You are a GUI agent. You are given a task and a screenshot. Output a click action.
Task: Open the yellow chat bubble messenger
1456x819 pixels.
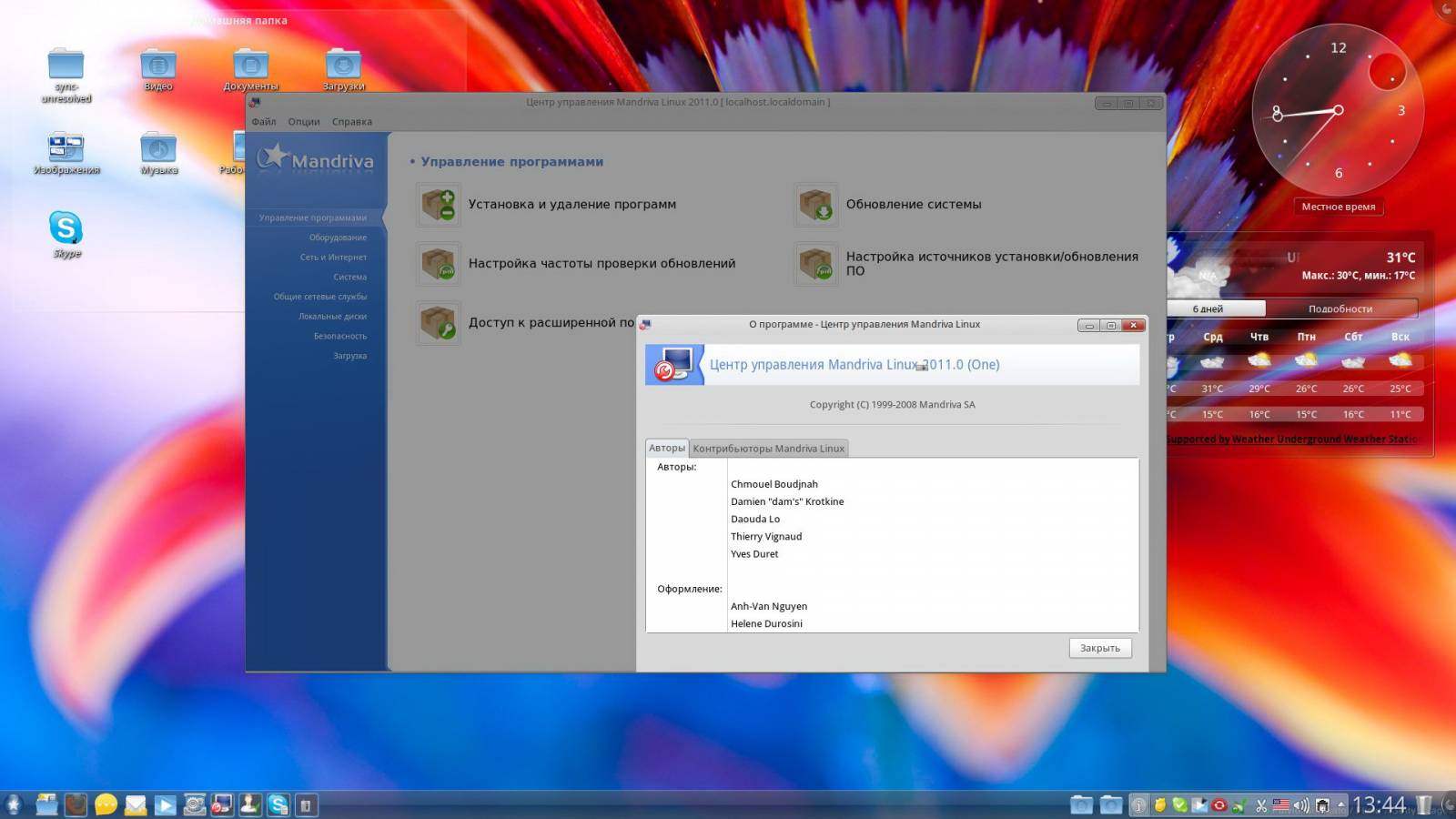point(106,804)
